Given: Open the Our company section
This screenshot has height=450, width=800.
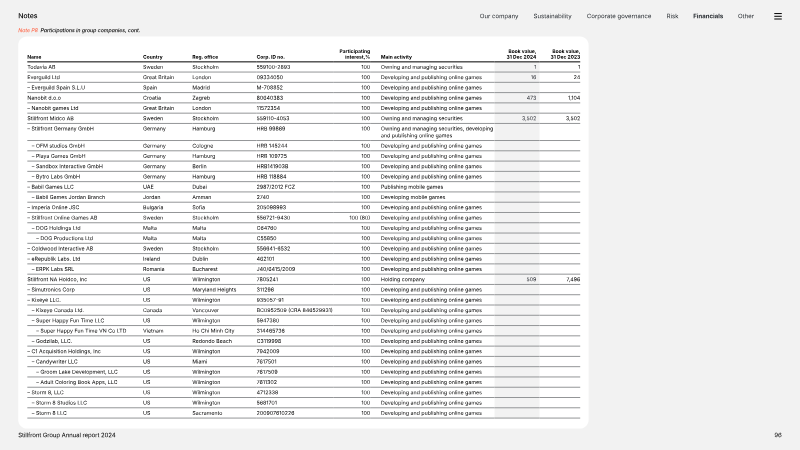Looking at the screenshot, I should pos(498,16).
